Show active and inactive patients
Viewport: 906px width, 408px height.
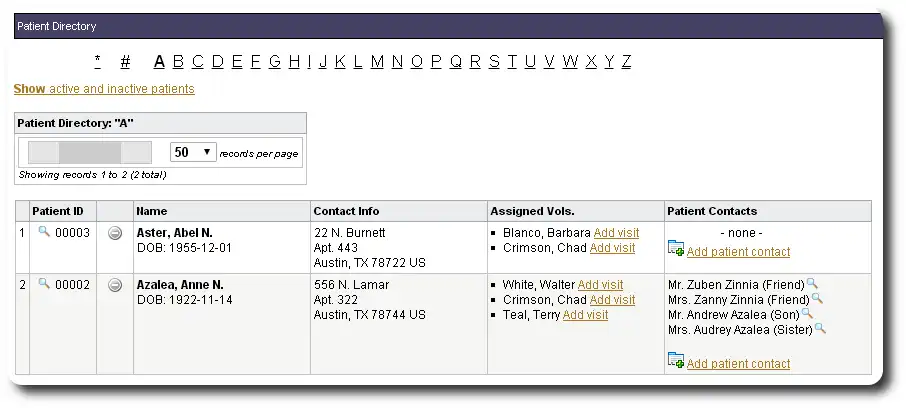click(104, 89)
